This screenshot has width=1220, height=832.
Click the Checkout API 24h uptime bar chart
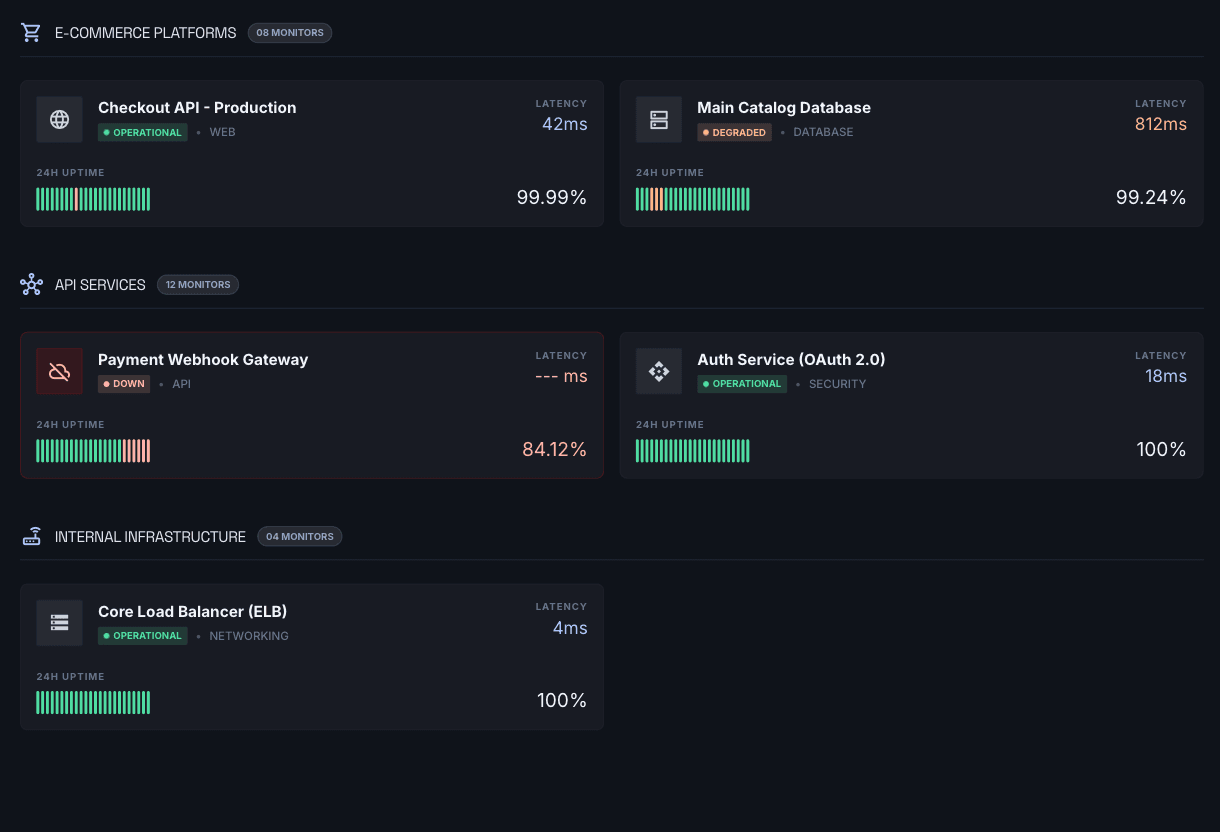click(x=93, y=199)
